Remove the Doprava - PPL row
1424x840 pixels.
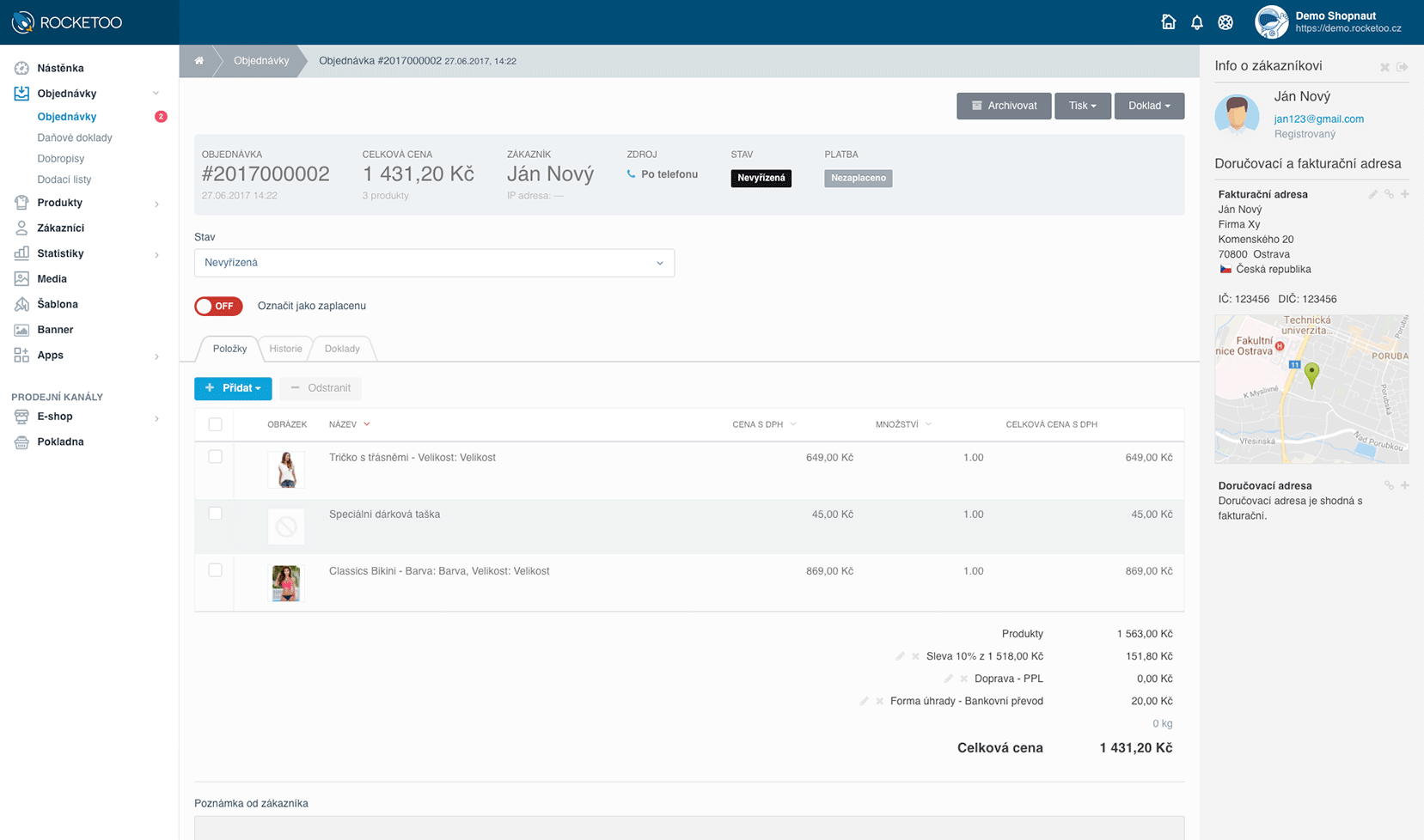(963, 679)
